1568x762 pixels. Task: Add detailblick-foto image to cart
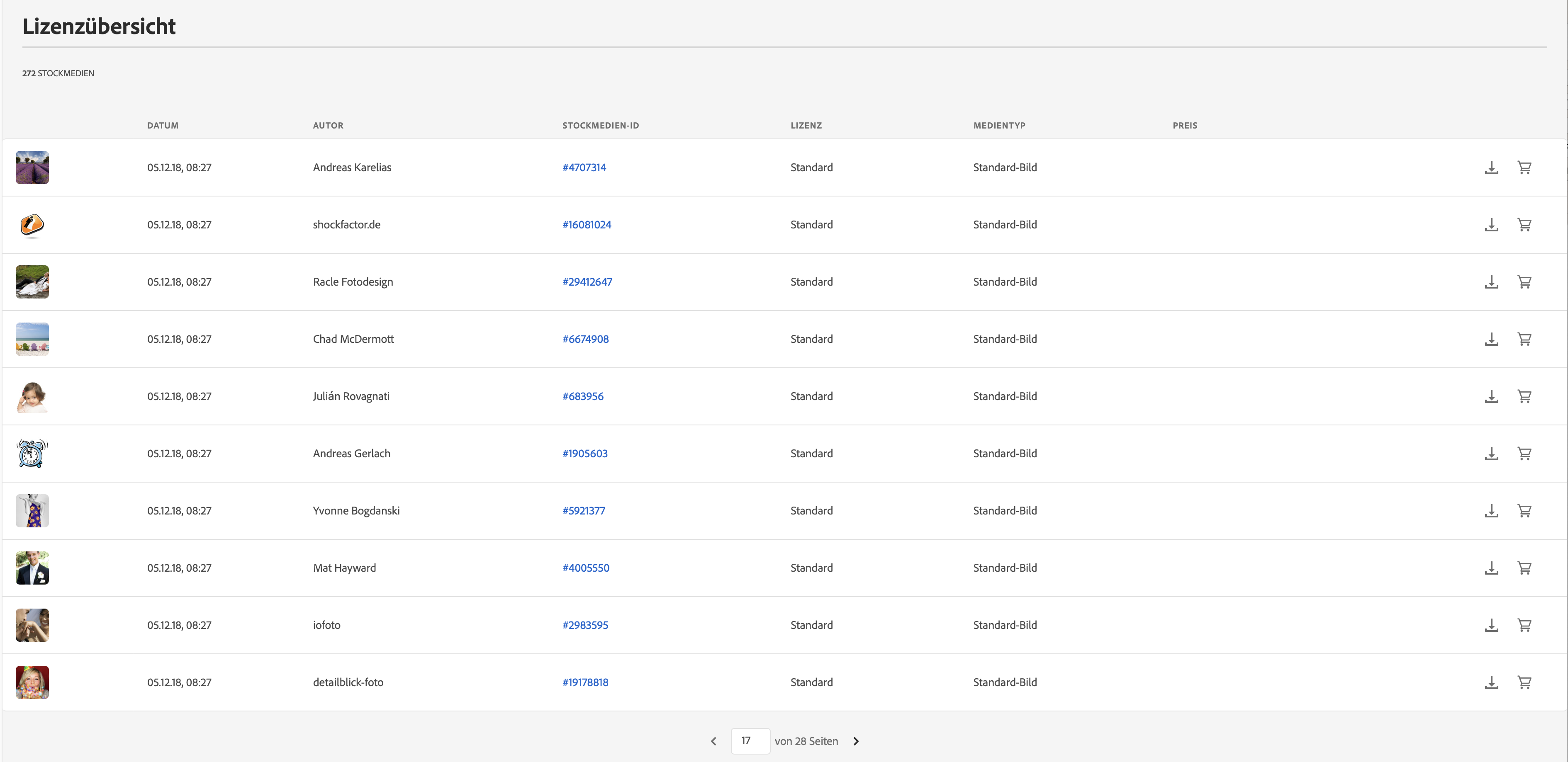coord(1524,682)
